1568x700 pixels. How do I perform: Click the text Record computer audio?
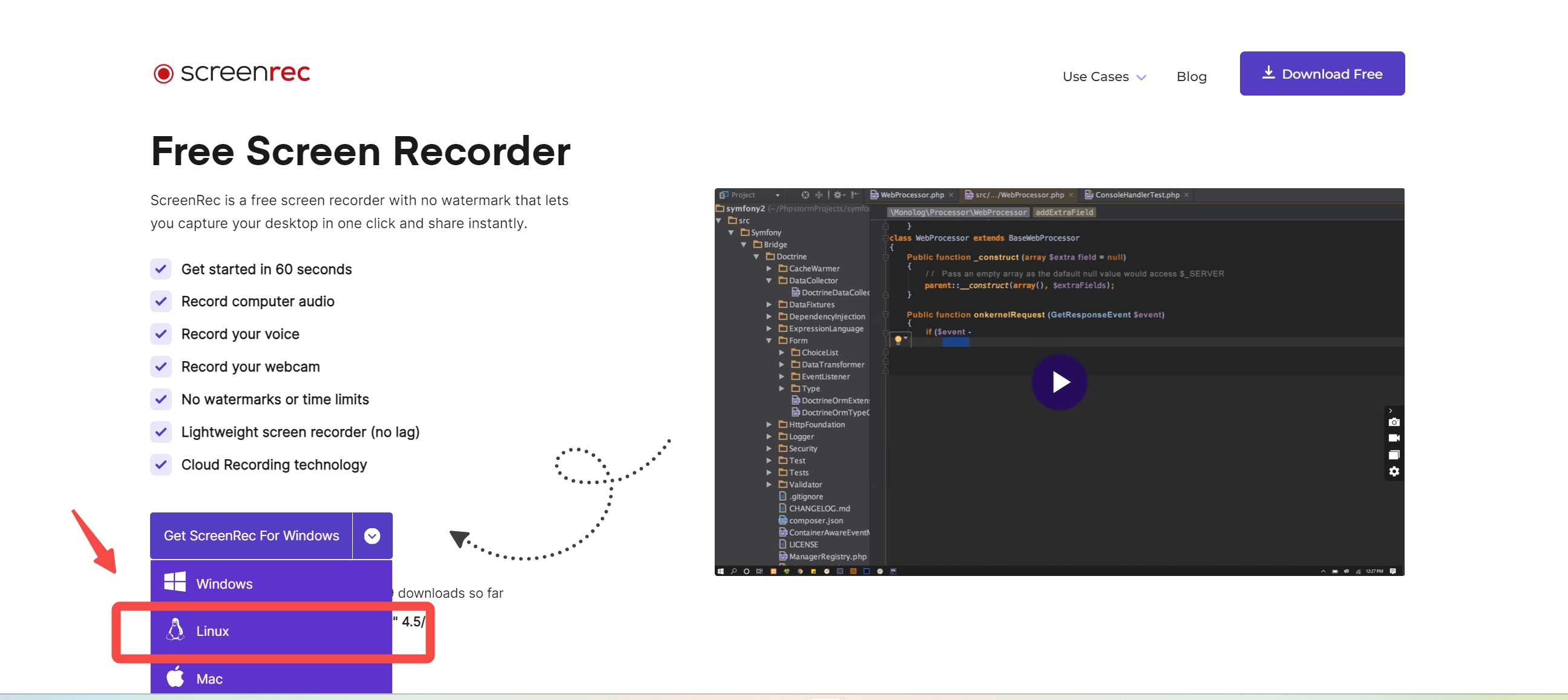[257, 301]
